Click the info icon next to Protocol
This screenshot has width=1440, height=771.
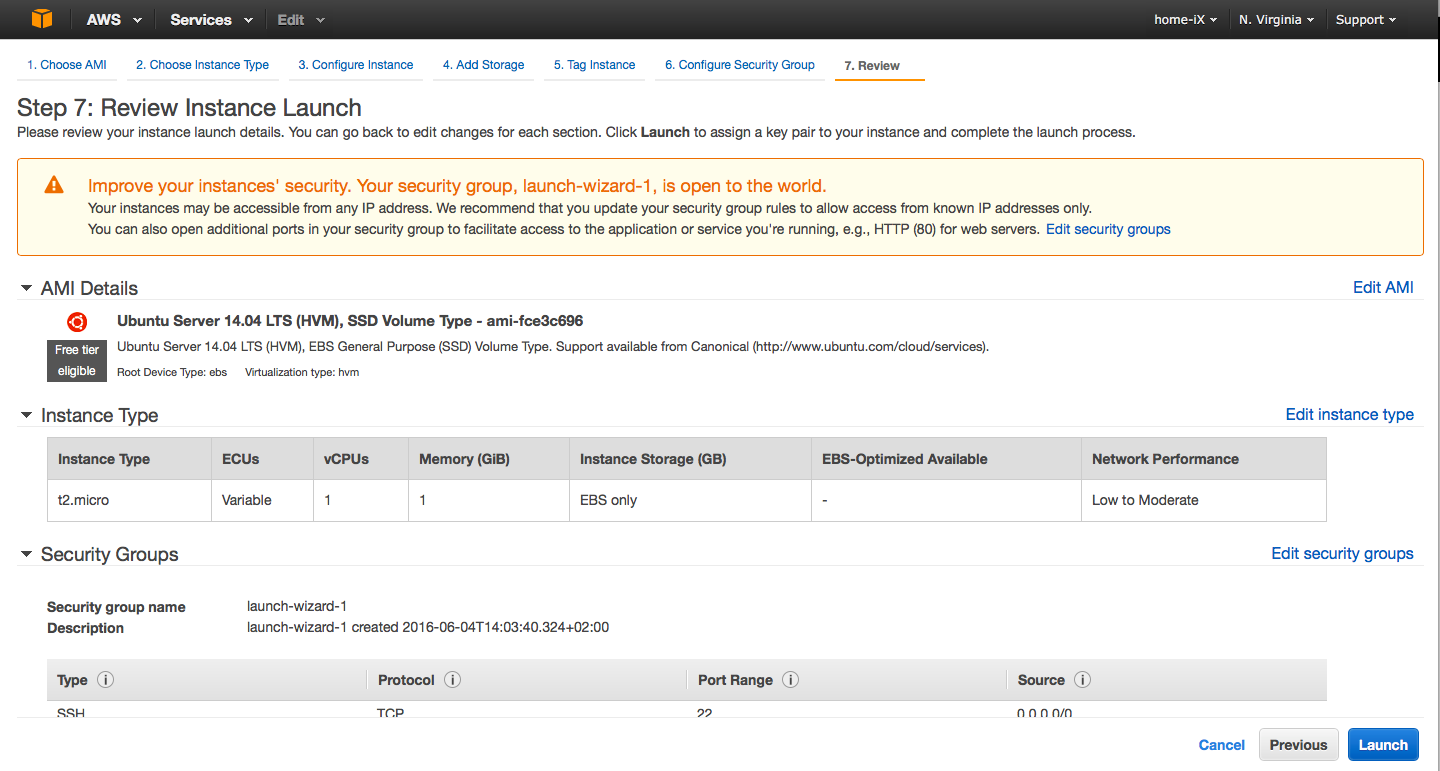click(x=452, y=680)
